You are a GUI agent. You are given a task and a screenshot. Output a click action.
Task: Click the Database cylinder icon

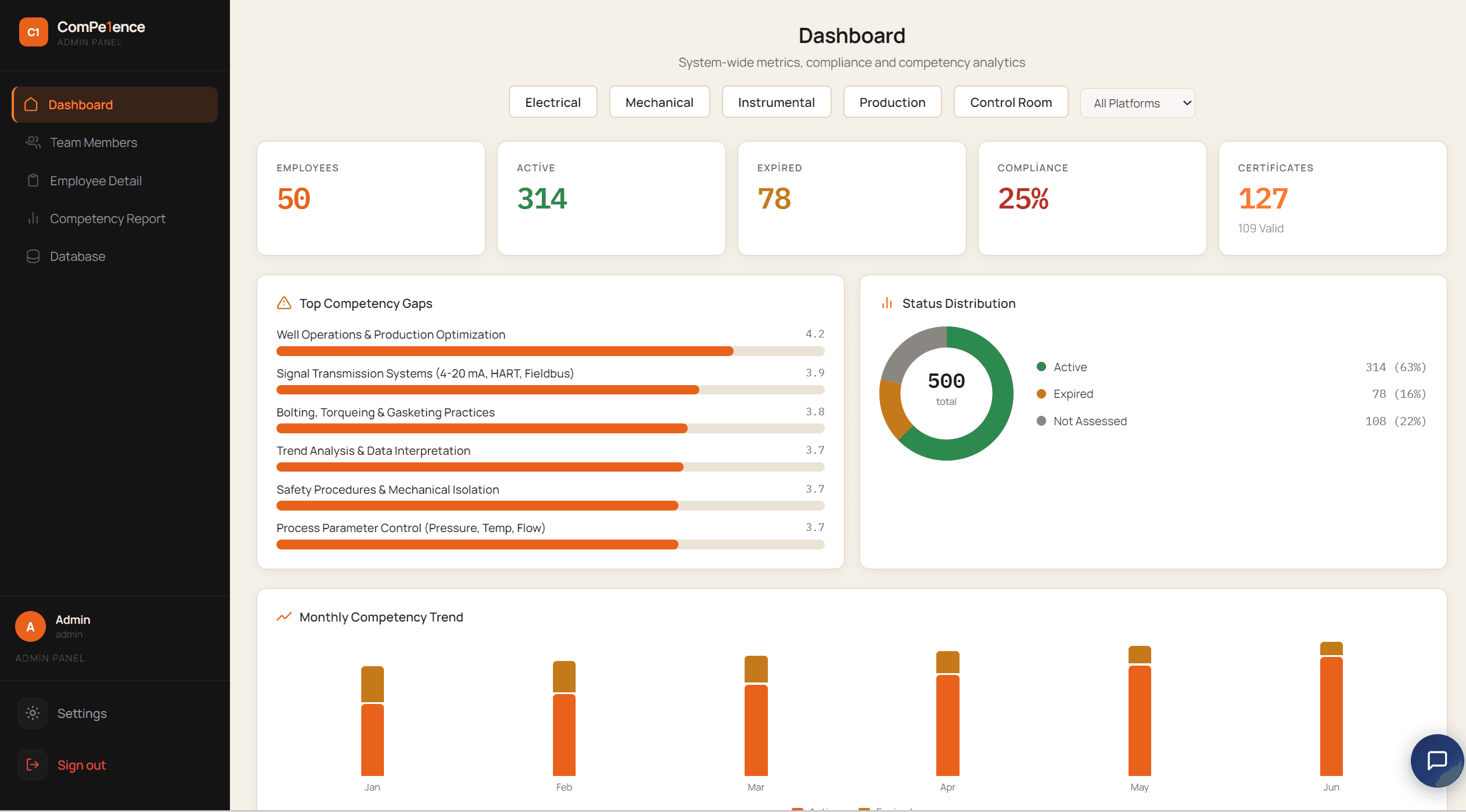pos(33,256)
